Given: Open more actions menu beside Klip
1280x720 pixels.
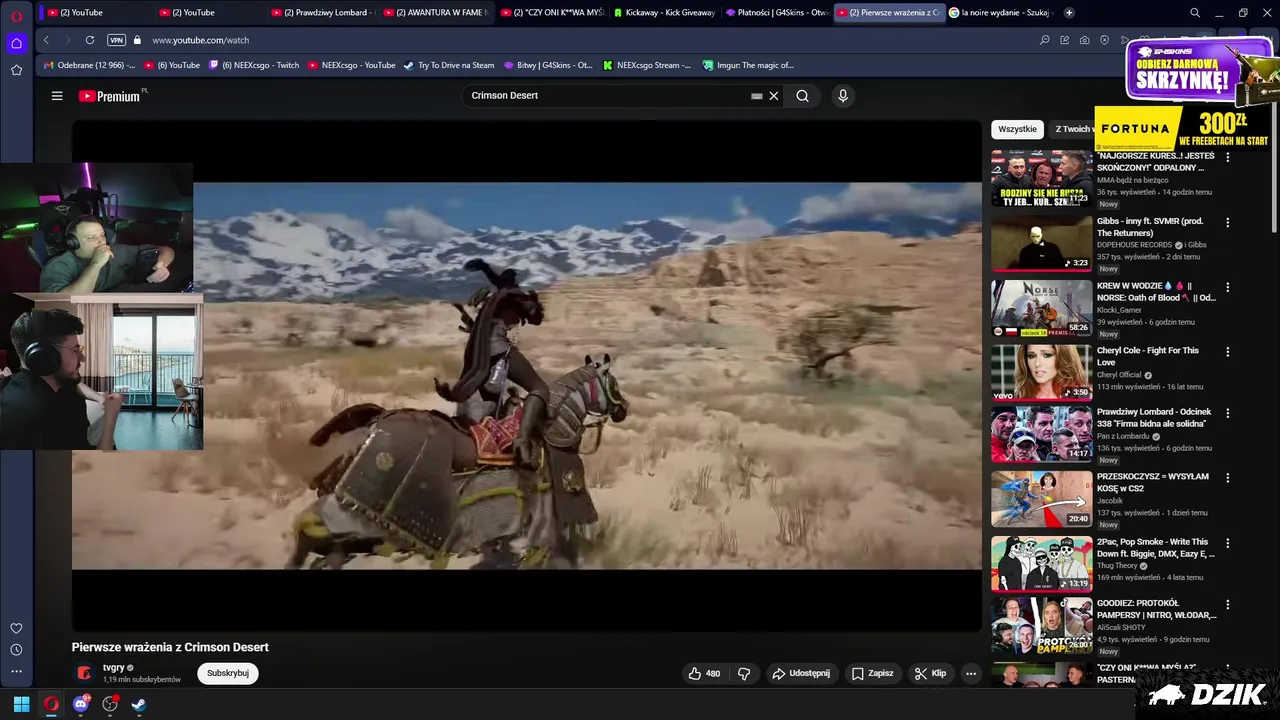Looking at the screenshot, I should coord(970,673).
